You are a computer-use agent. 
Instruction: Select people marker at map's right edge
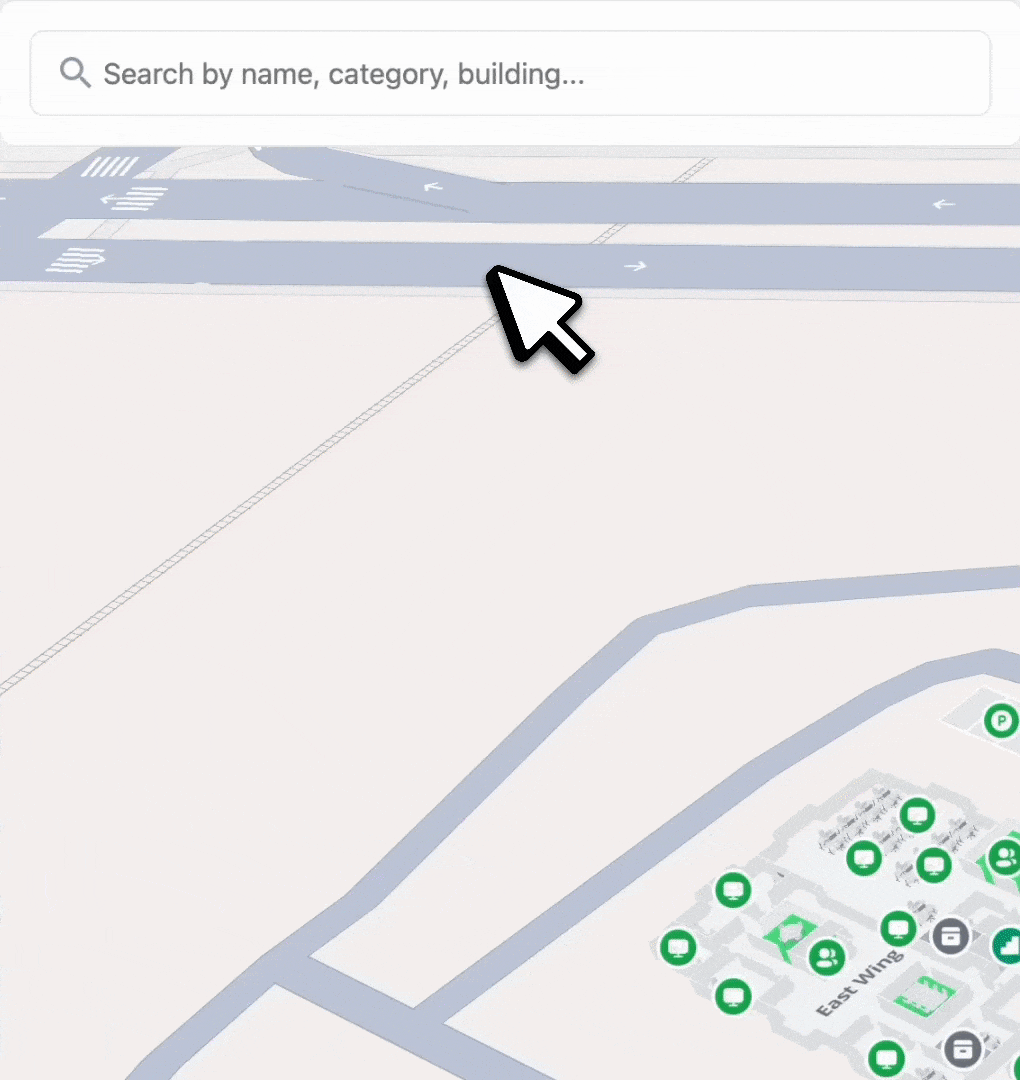click(x=1004, y=857)
